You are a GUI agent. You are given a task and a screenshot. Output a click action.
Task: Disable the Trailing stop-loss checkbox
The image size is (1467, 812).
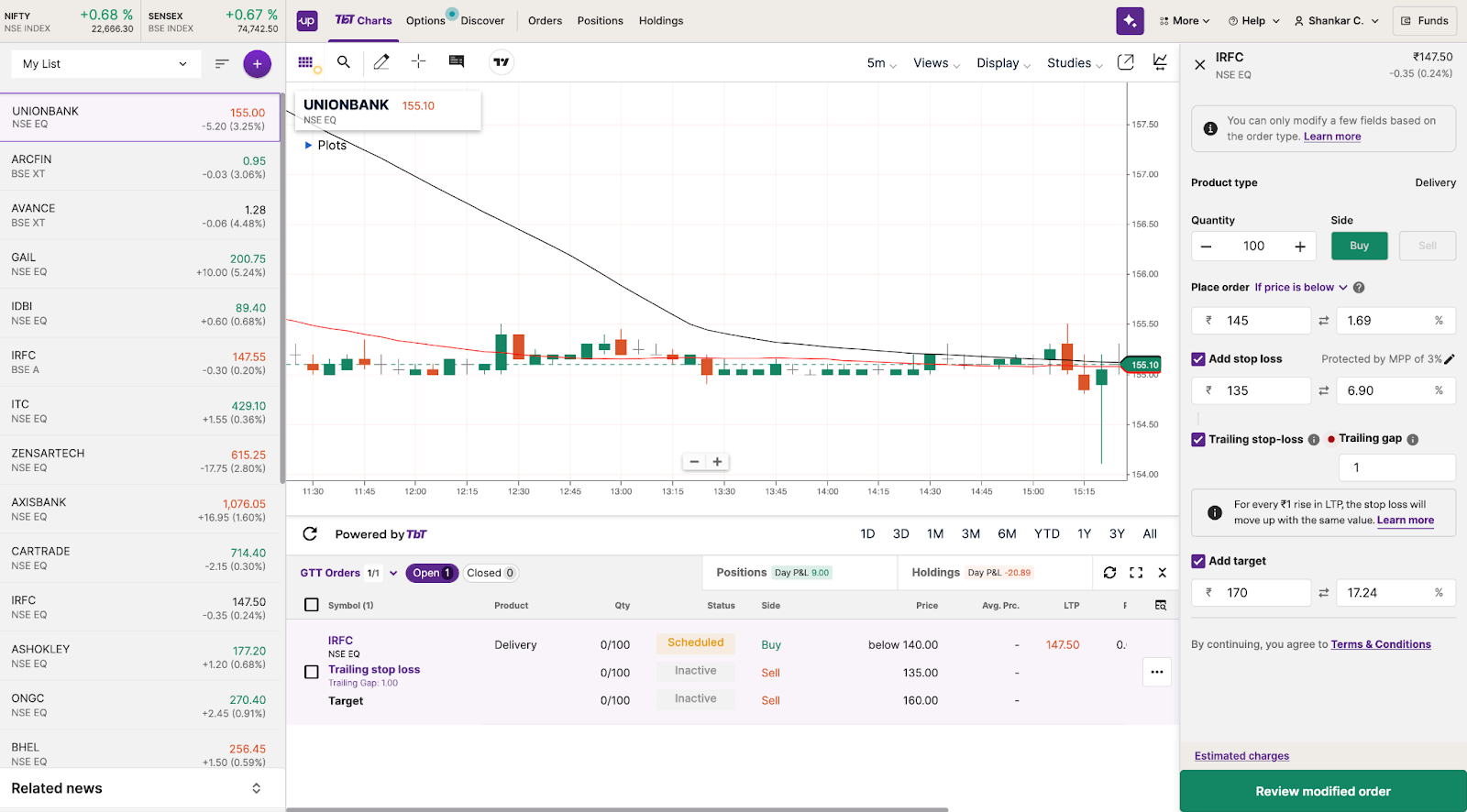click(1198, 439)
